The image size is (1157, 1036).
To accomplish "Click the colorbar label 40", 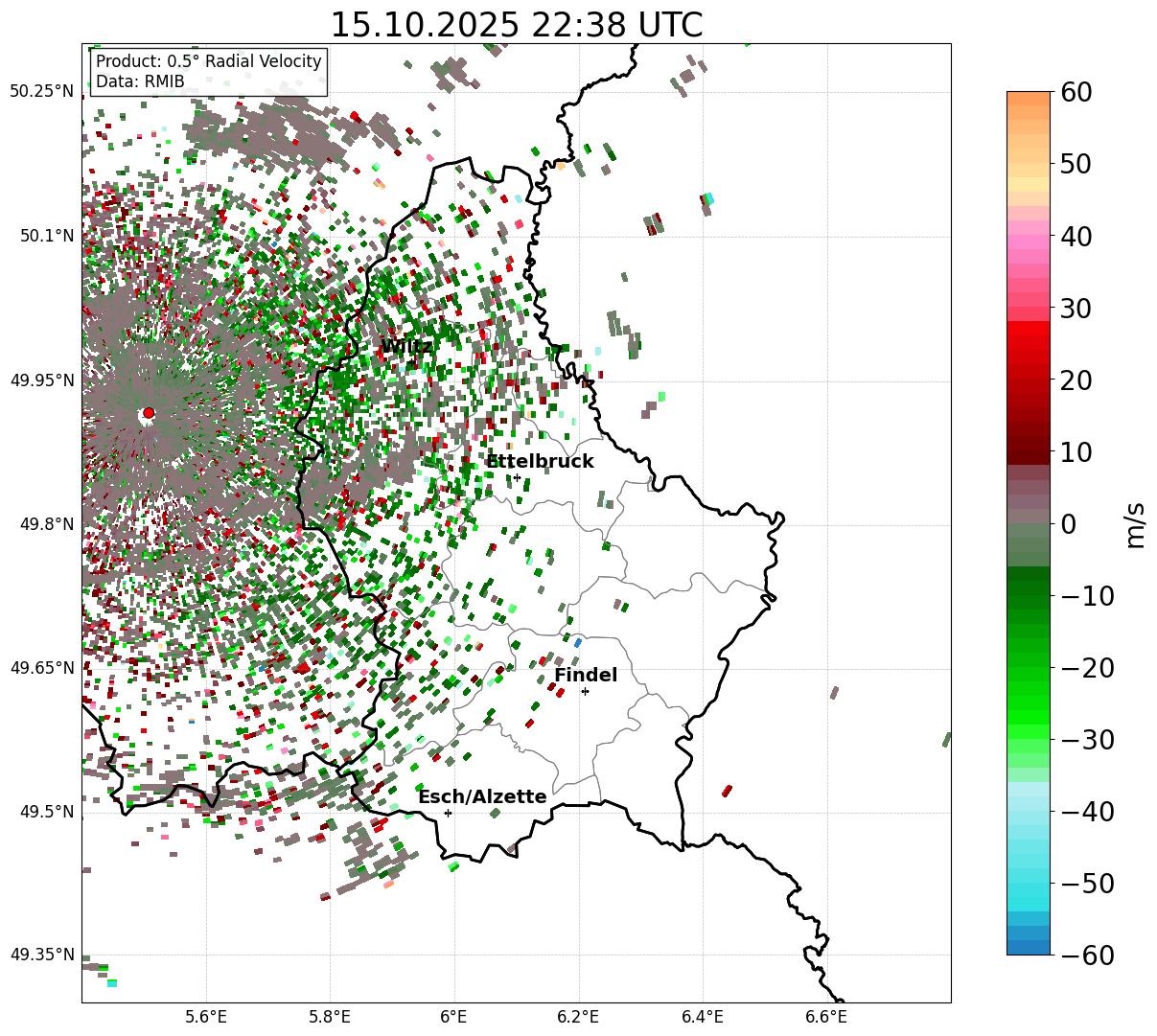I will click(x=1076, y=237).
